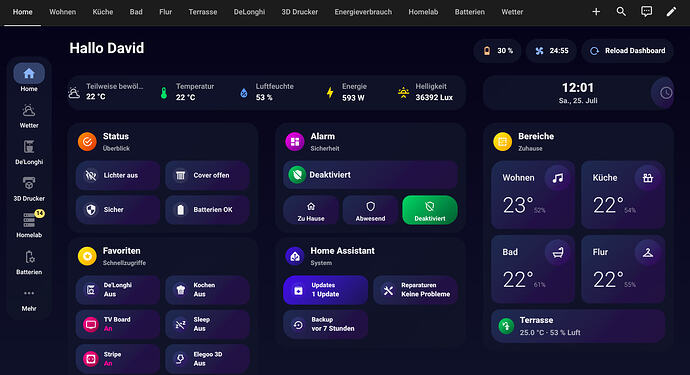This screenshot has height=375, width=690.
Task: Toggle the TV Board An switch
Action: coord(118,324)
